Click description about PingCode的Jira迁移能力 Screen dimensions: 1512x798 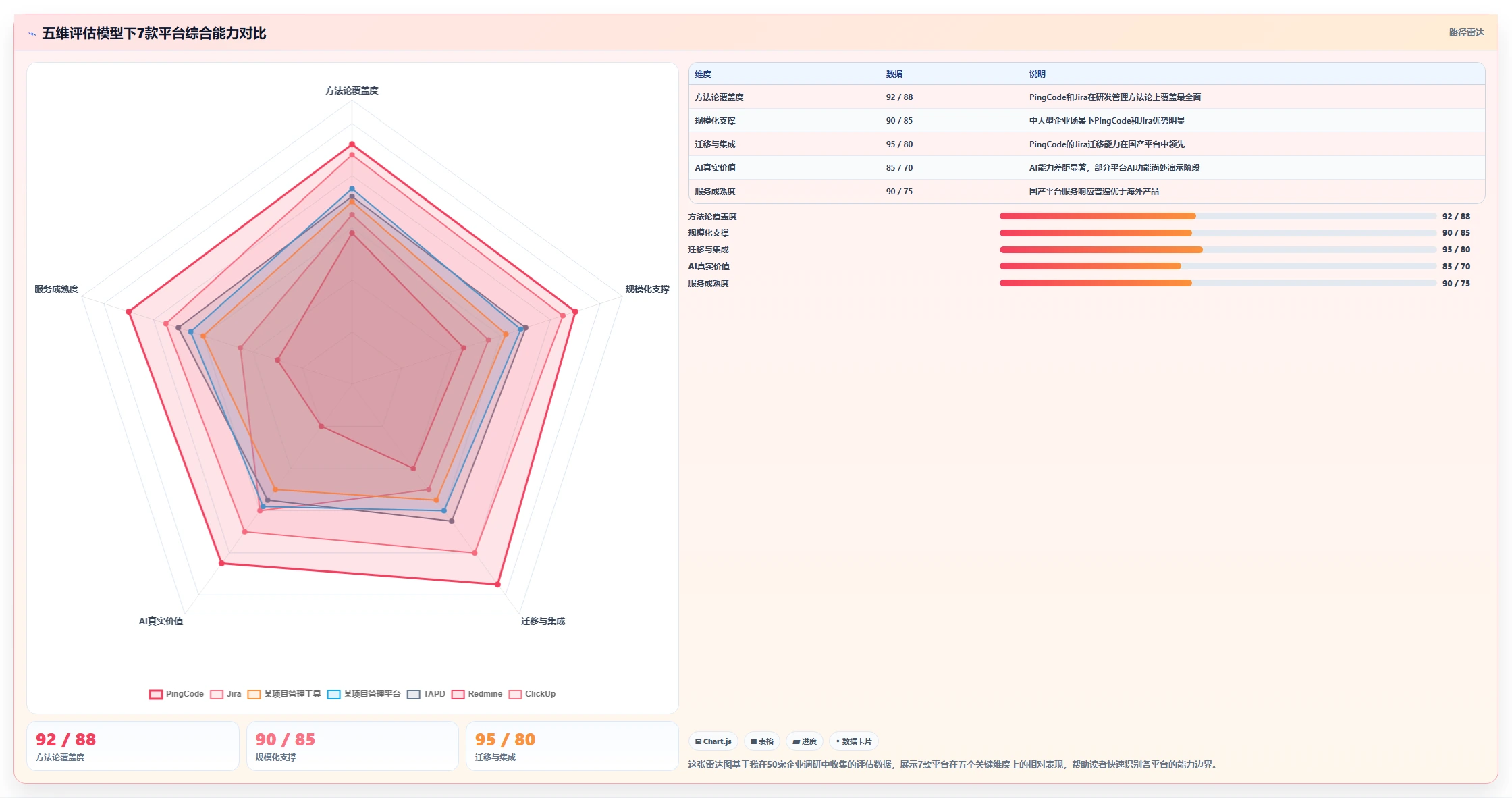tap(1106, 144)
